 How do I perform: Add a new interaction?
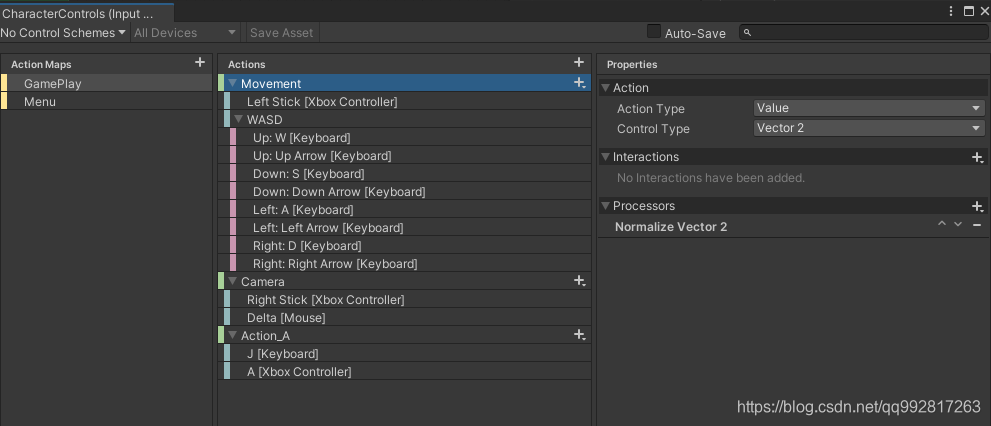(x=977, y=157)
